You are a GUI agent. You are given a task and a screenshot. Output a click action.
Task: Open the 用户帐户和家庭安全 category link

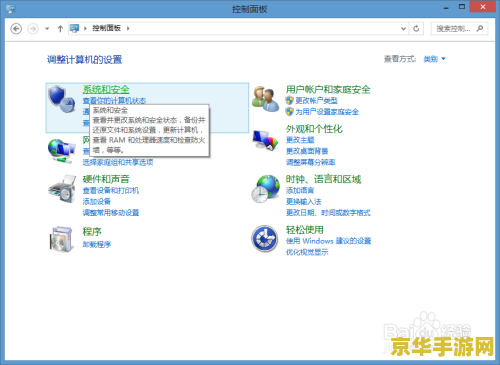(328, 89)
